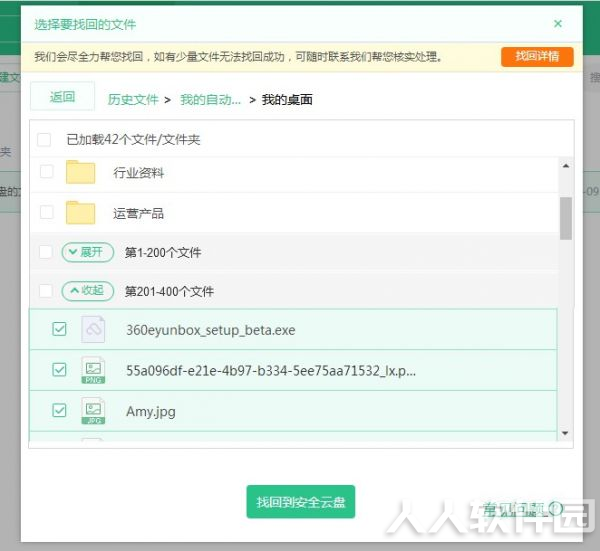The width and height of the screenshot is (600, 551).
Task: Click the 返回 back button
Action: point(62,96)
